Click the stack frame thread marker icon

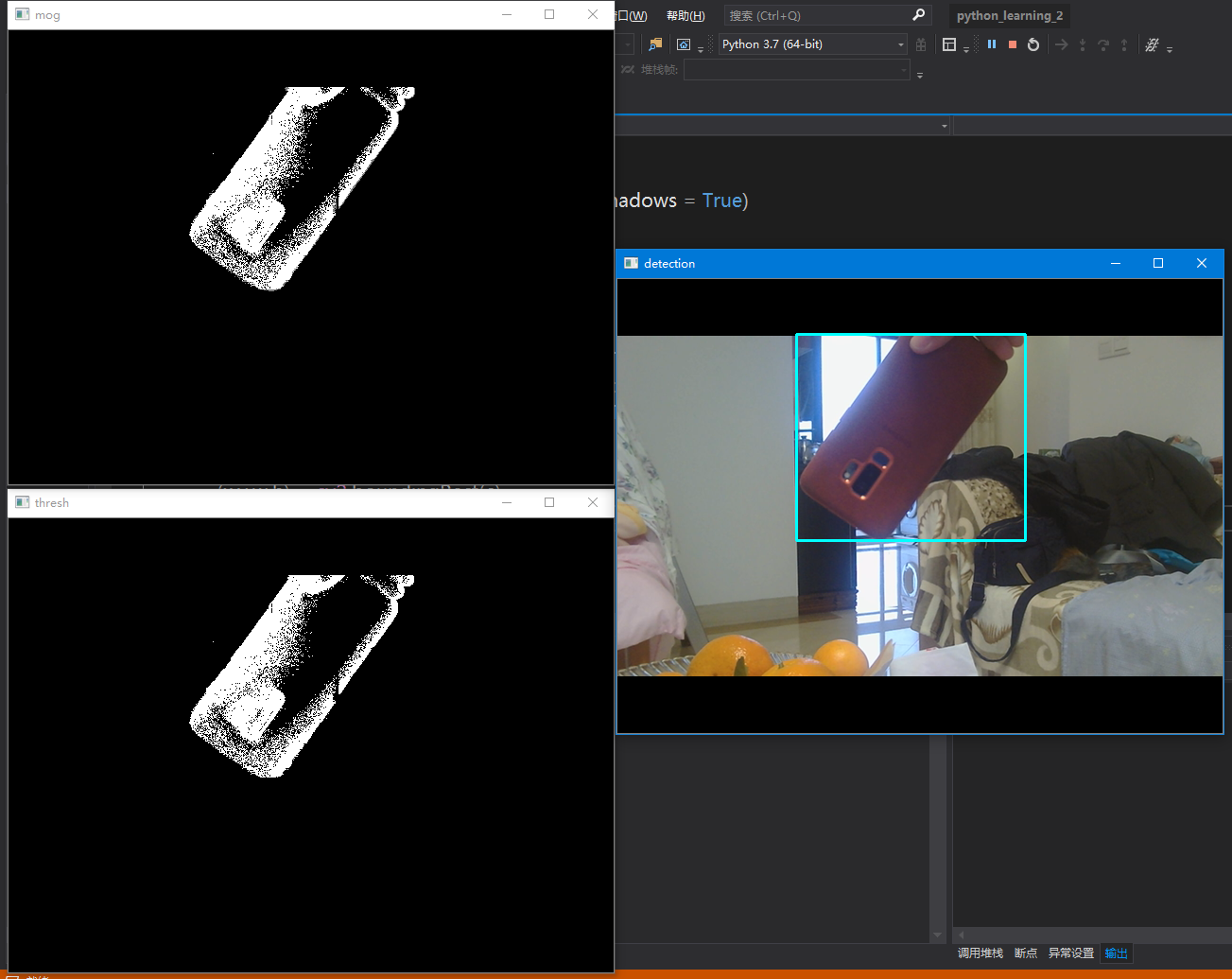629,68
